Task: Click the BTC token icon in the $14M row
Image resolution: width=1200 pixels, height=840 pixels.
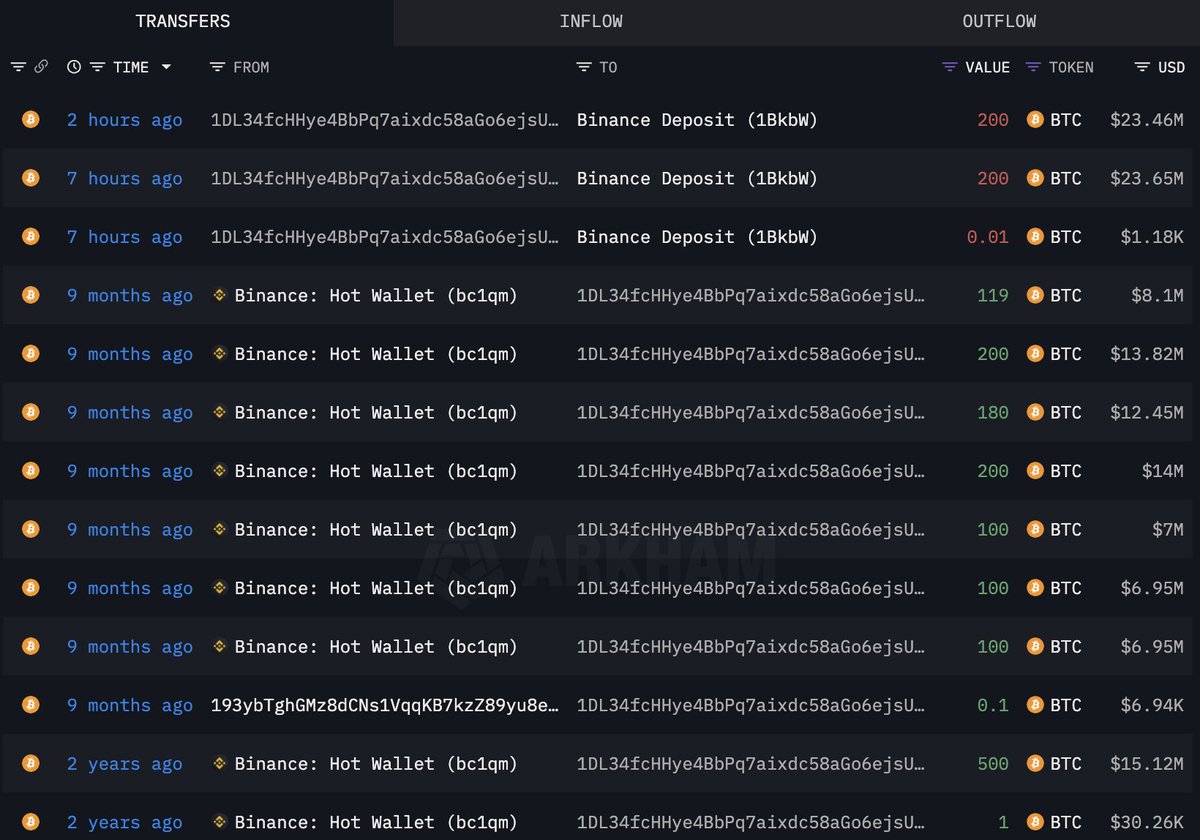Action: click(1035, 471)
